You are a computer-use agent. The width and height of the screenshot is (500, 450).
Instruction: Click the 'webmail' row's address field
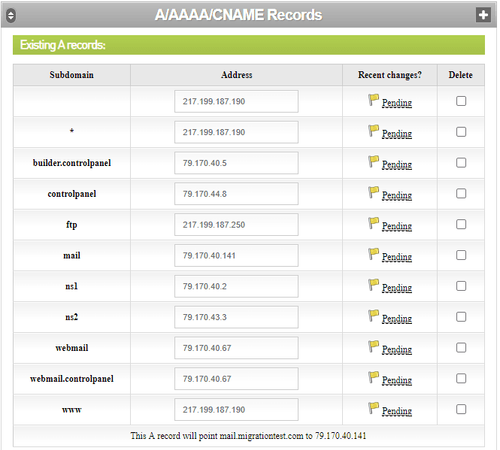(x=236, y=348)
